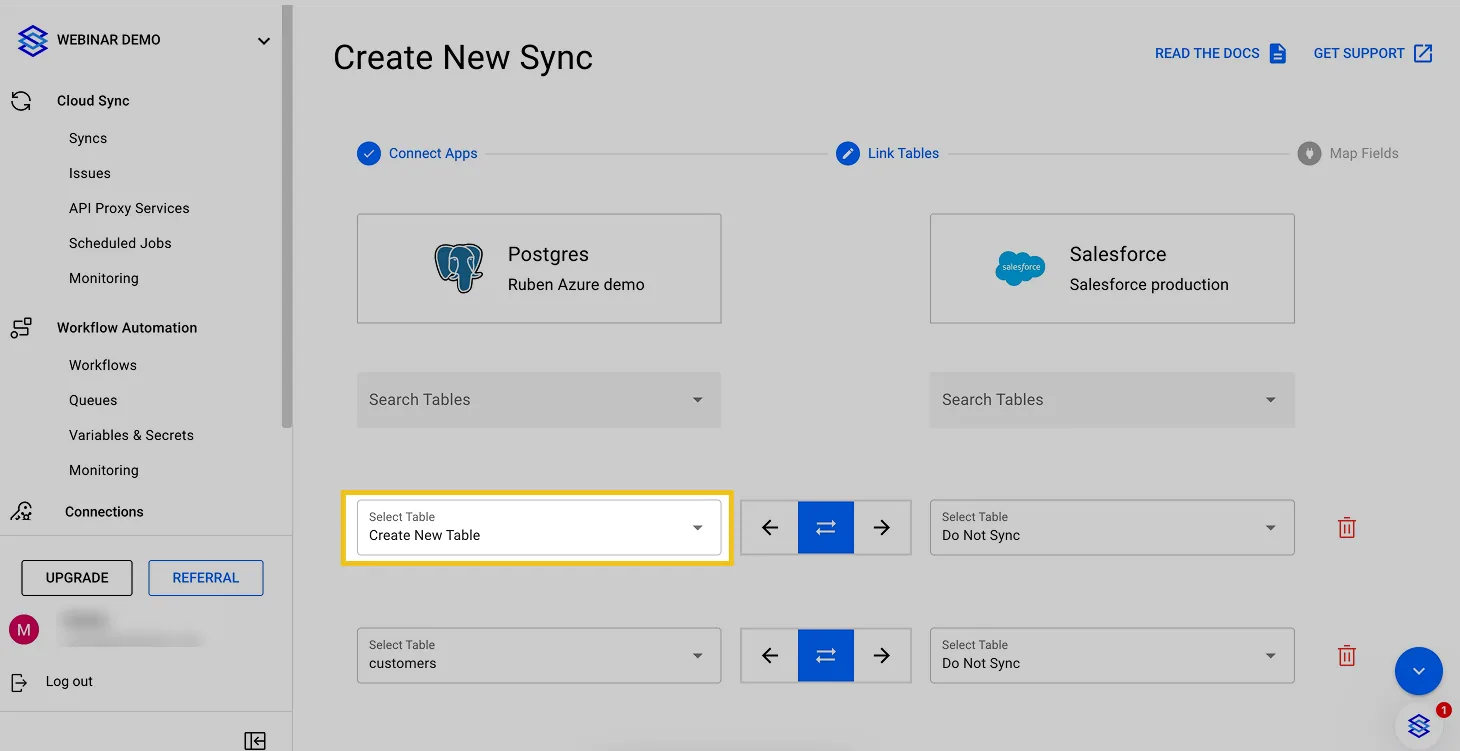Open Variables & Secrets
The image size is (1460, 751).
[x=131, y=436]
